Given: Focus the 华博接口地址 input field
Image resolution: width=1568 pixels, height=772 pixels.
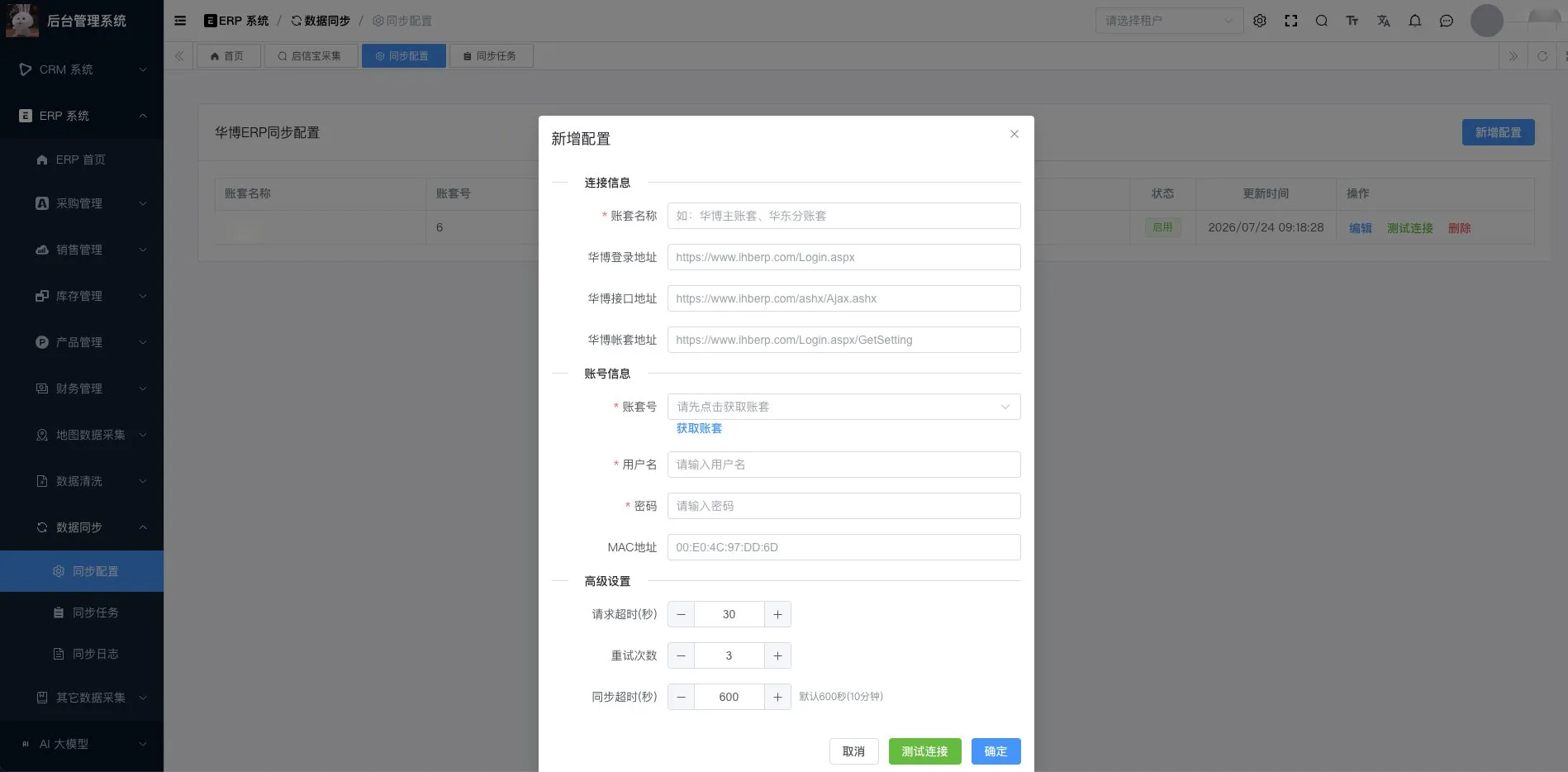Looking at the screenshot, I should 843,298.
